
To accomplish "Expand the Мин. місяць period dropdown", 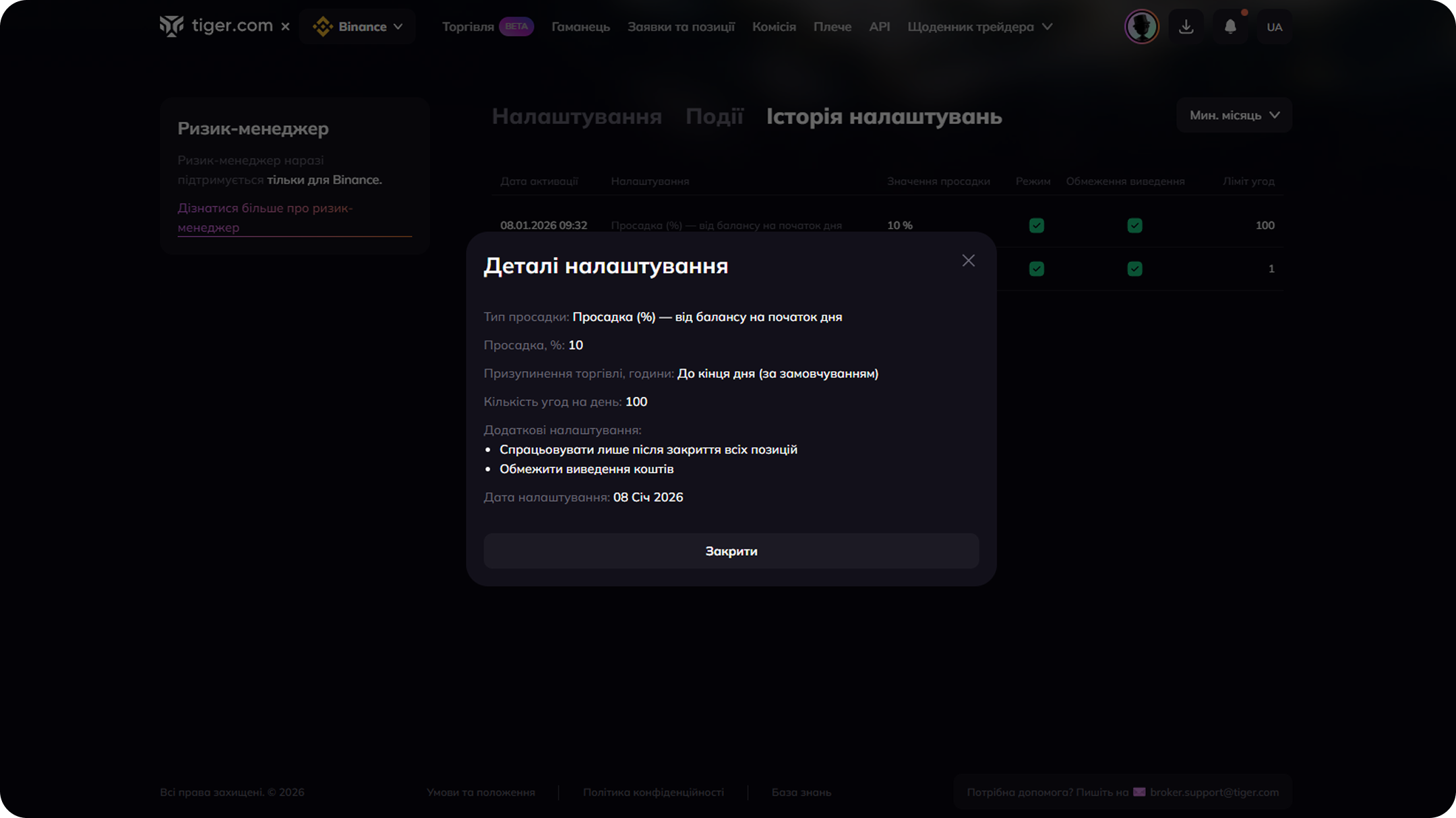I will (x=1234, y=115).
